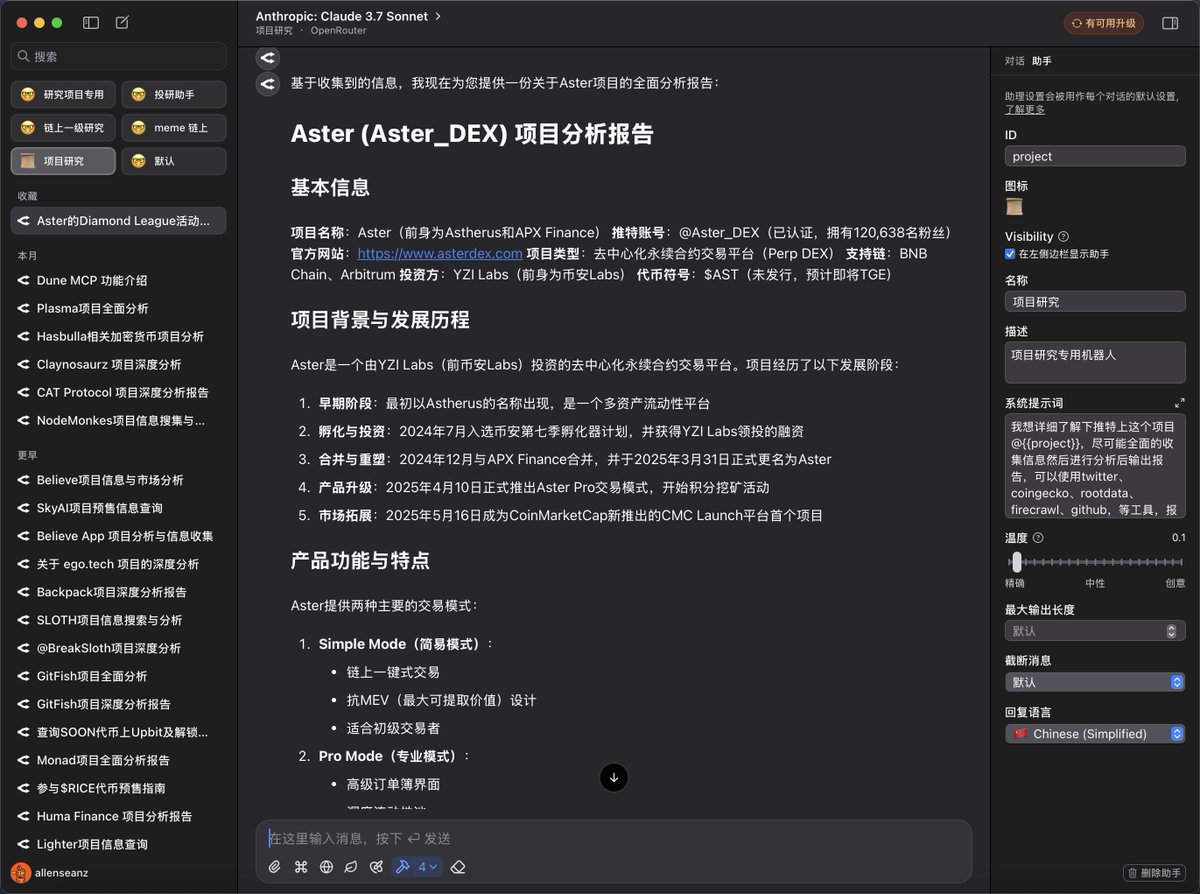The image size is (1200, 894).
Task: Click the 名称 field with 项目研究
Action: pos(1095,302)
